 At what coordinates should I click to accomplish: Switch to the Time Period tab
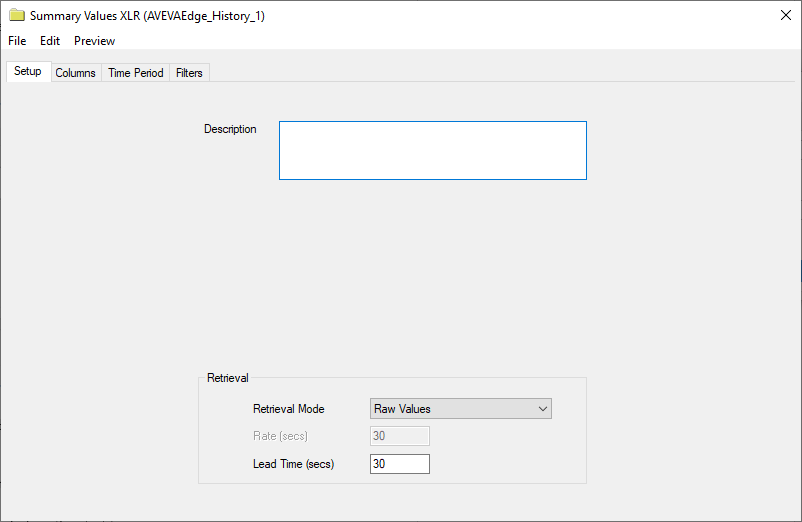pos(136,73)
